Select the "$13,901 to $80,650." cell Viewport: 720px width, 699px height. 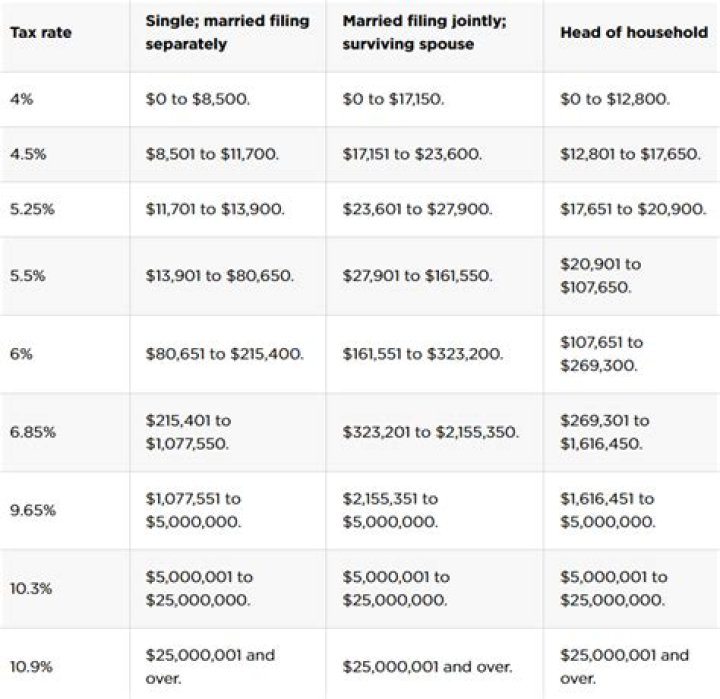tap(219, 275)
